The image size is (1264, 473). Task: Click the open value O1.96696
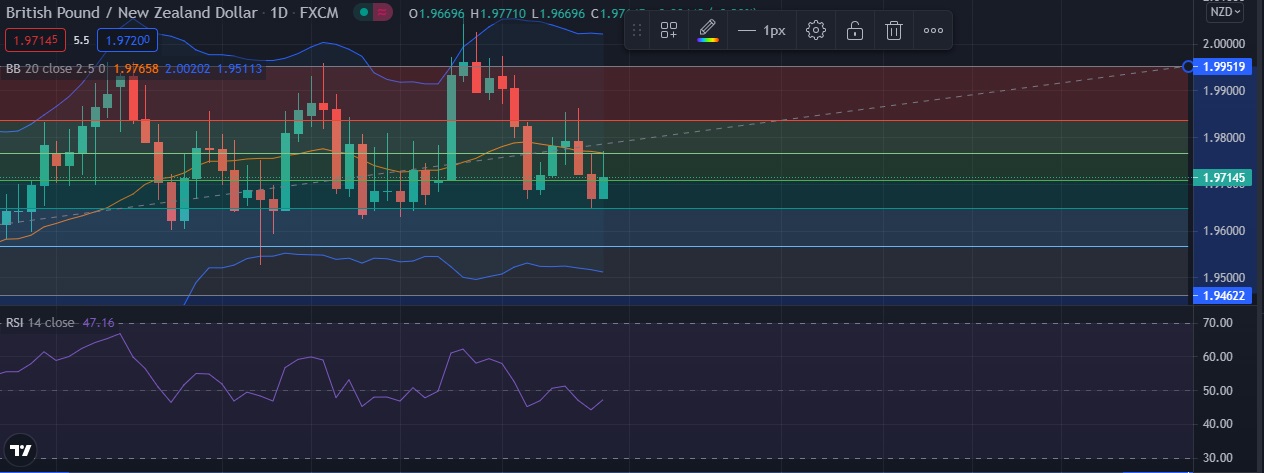[438, 13]
